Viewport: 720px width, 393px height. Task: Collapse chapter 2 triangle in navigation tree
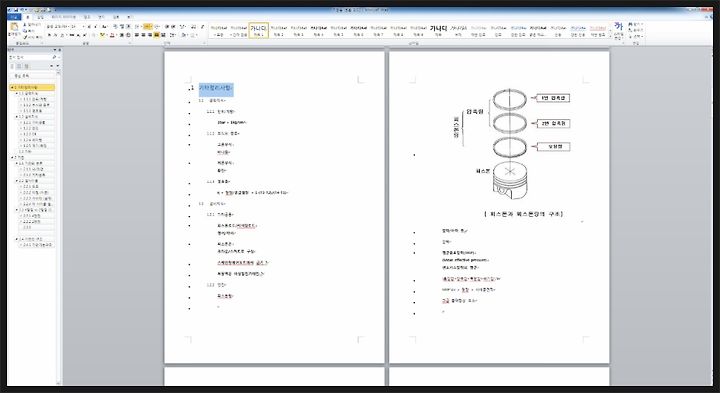point(11,157)
